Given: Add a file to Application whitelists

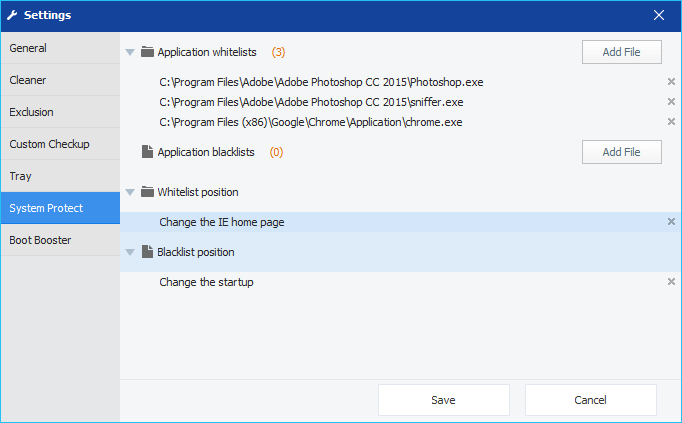Looking at the screenshot, I should click(x=622, y=52).
